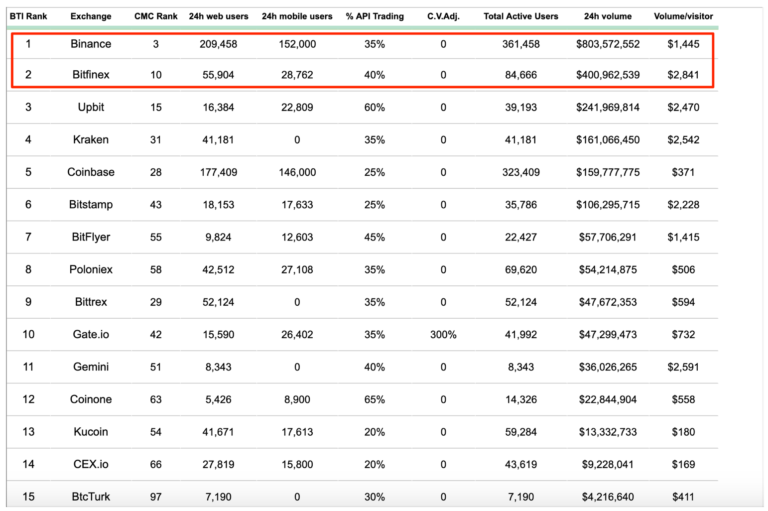768x511 pixels.
Task: Click Coinbase 24h volume $159,777,775
Action: pos(608,172)
